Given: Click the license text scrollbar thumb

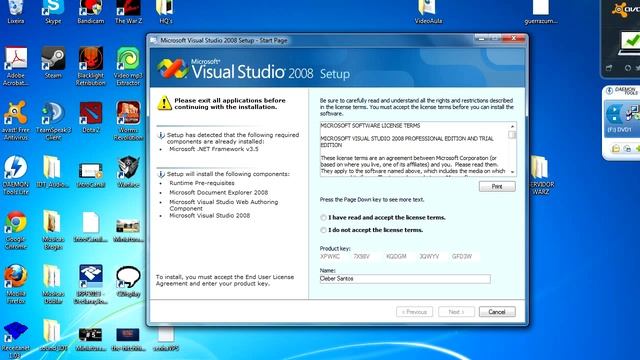Looking at the screenshot, I should [x=512, y=135].
